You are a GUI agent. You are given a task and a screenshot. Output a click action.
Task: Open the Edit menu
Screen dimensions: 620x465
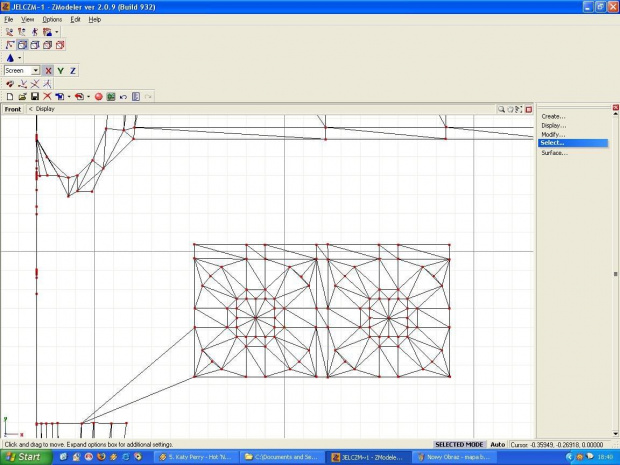click(x=75, y=19)
